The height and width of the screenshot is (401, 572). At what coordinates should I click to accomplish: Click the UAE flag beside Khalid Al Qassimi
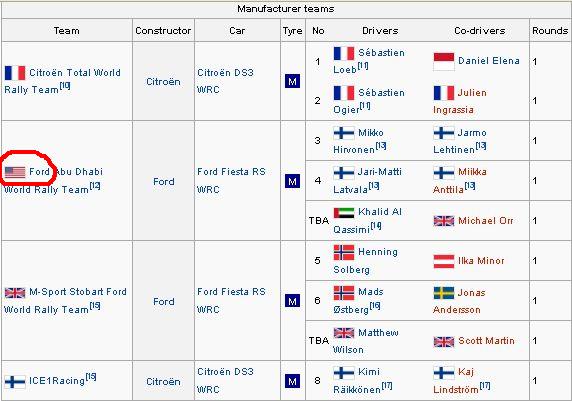pyautogui.click(x=344, y=212)
